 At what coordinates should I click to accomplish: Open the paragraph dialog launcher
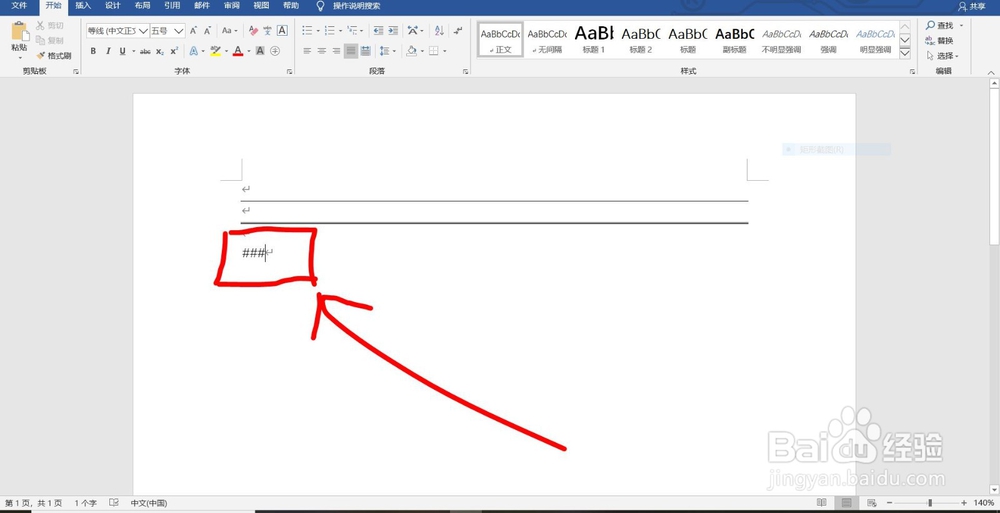click(x=465, y=71)
